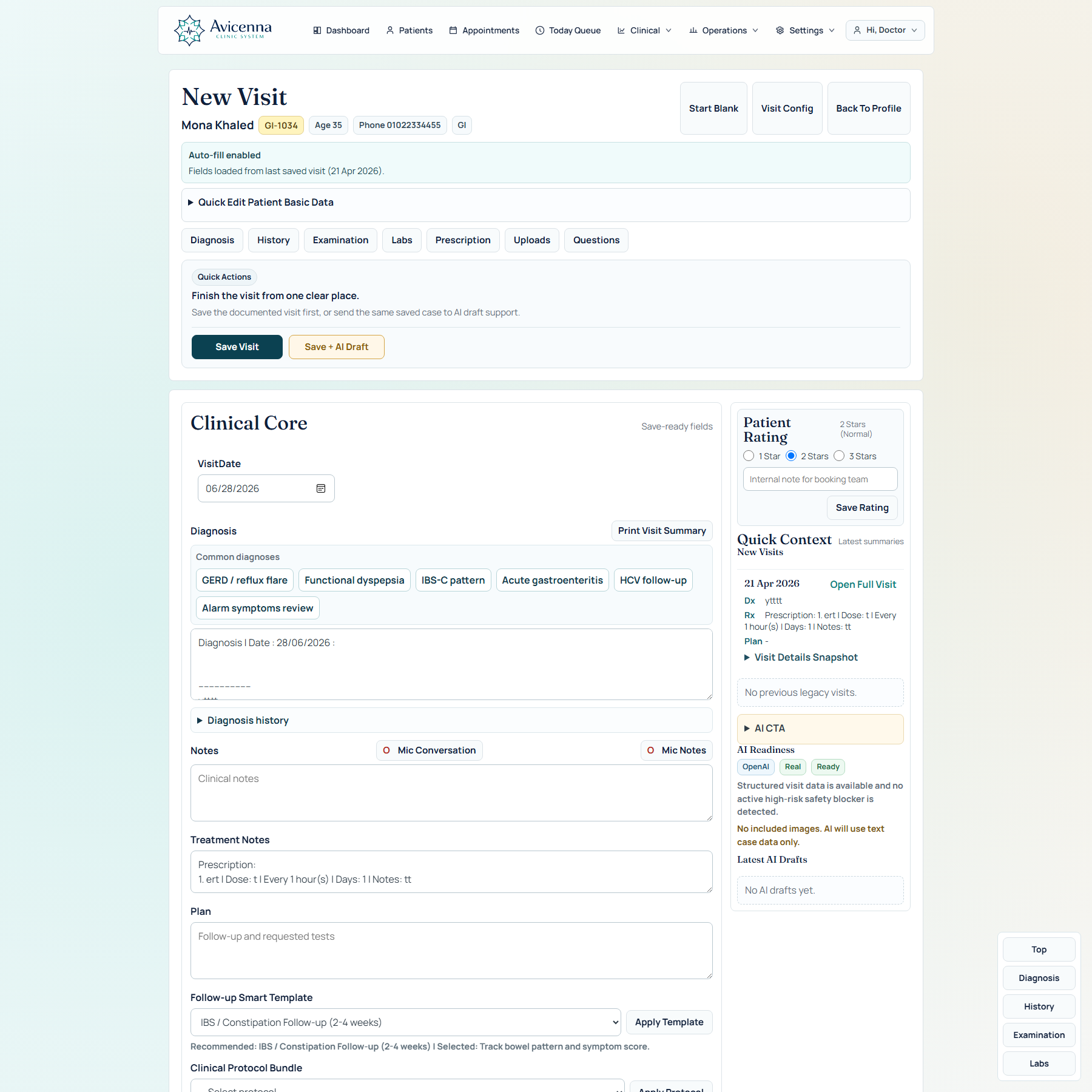Click Save Rating
Viewport: 1092px width, 1092px height.
[x=862, y=508]
